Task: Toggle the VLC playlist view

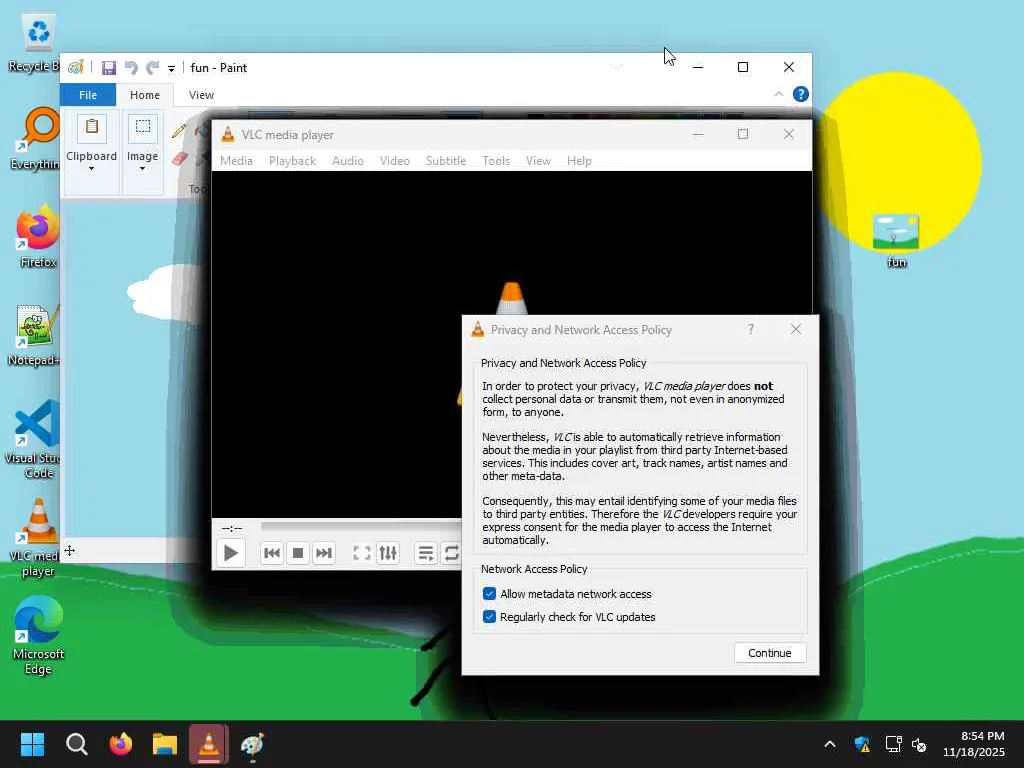Action: [426, 553]
